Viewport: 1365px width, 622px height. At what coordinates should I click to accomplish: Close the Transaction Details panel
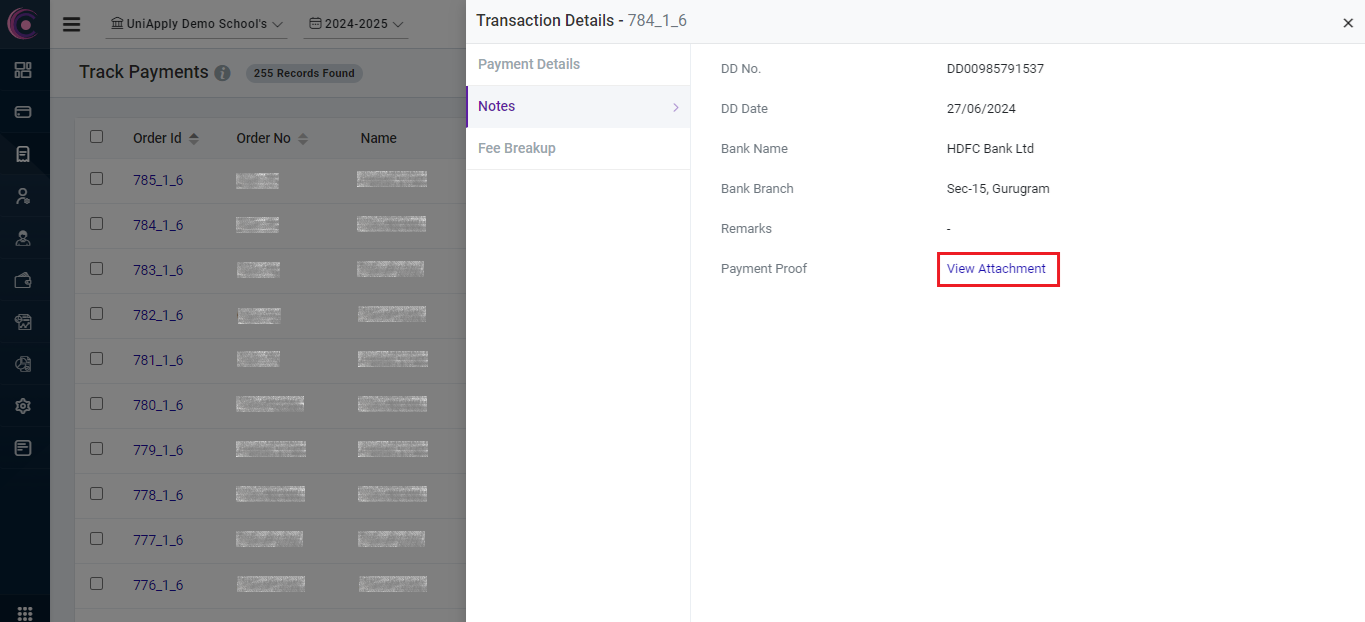point(1347,23)
